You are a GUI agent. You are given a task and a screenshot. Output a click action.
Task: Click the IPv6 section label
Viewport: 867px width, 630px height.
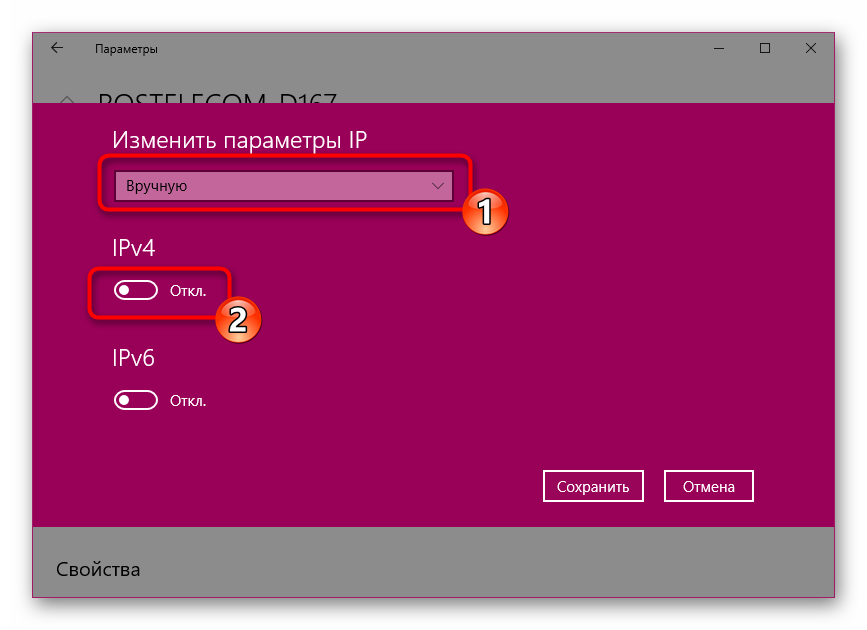click(133, 358)
